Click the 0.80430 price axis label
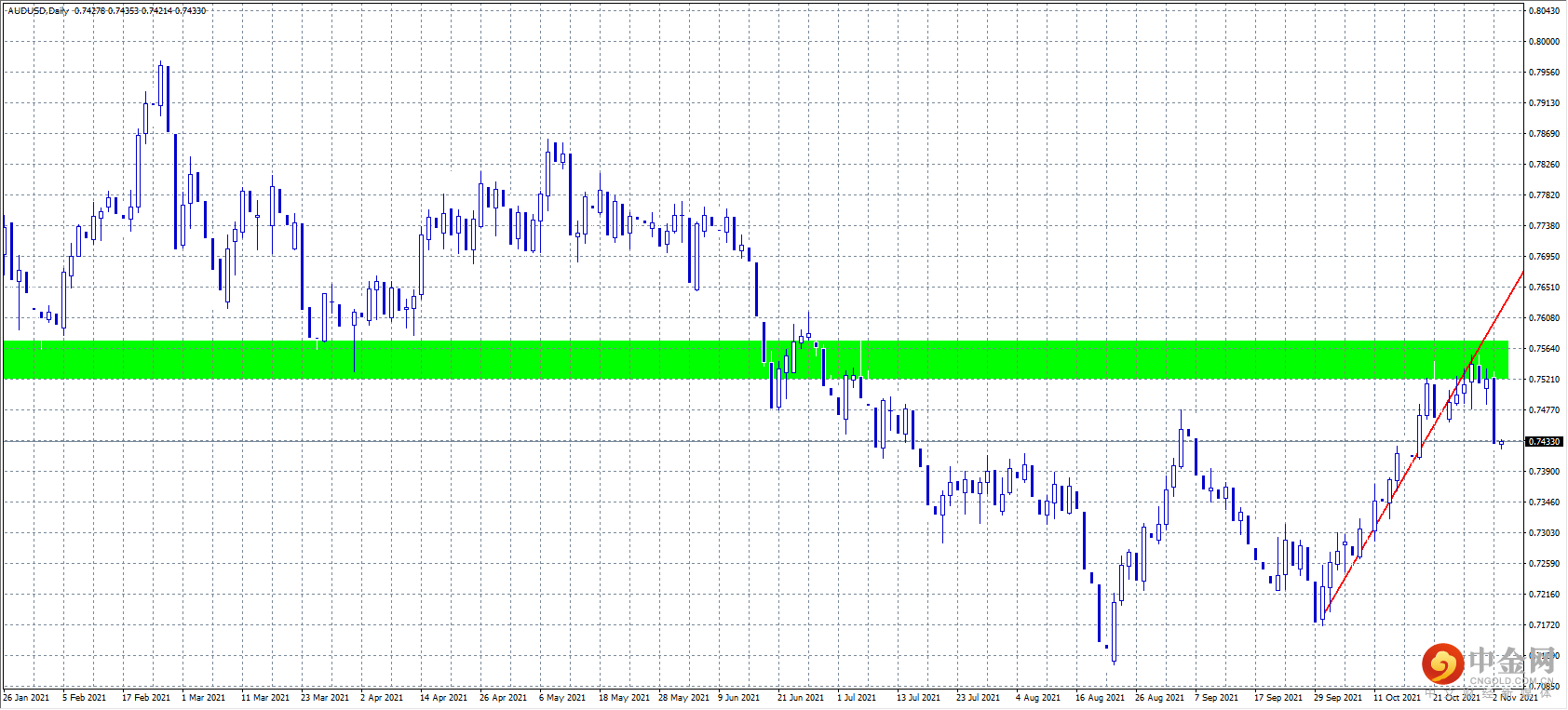This screenshot has height=710, width=1568. click(1545, 11)
